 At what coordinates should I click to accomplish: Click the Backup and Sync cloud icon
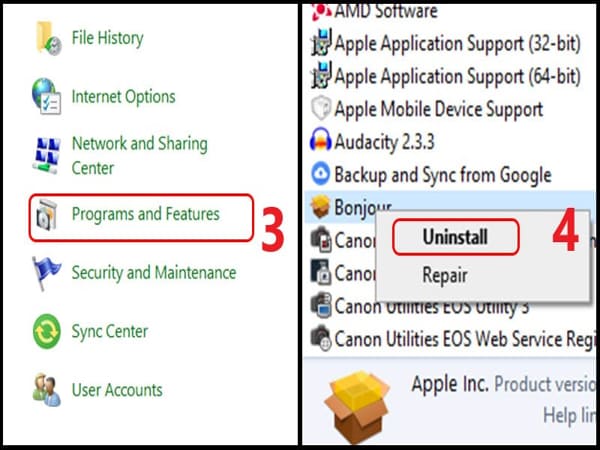pyautogui.click(x=320, y=174)
